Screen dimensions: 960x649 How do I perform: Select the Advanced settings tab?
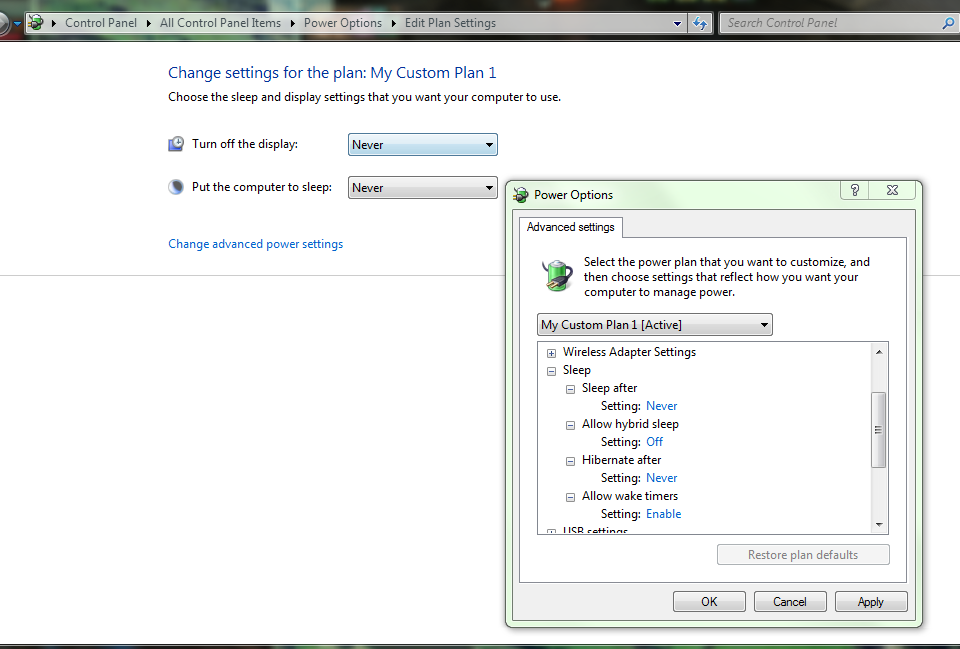click(x=571, y=227)
